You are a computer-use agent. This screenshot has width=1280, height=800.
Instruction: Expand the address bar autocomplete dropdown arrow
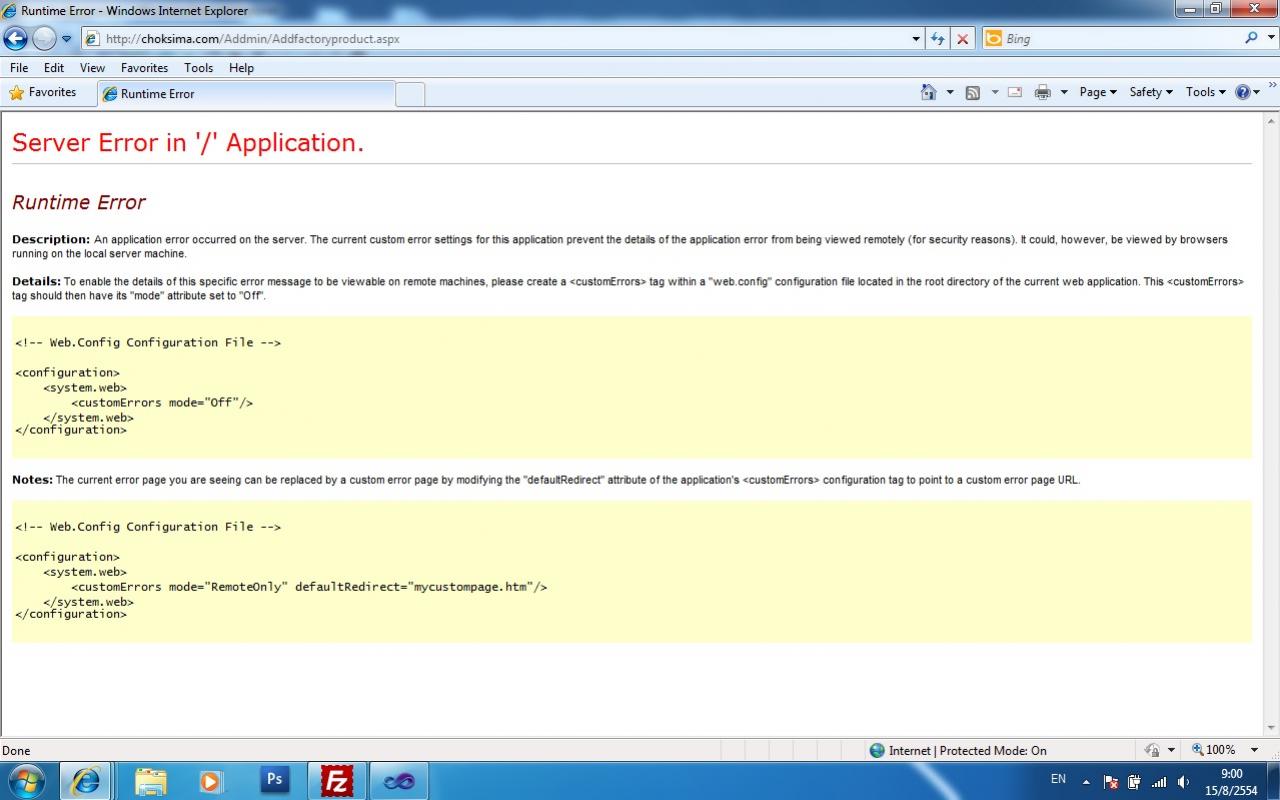[917, 39]
